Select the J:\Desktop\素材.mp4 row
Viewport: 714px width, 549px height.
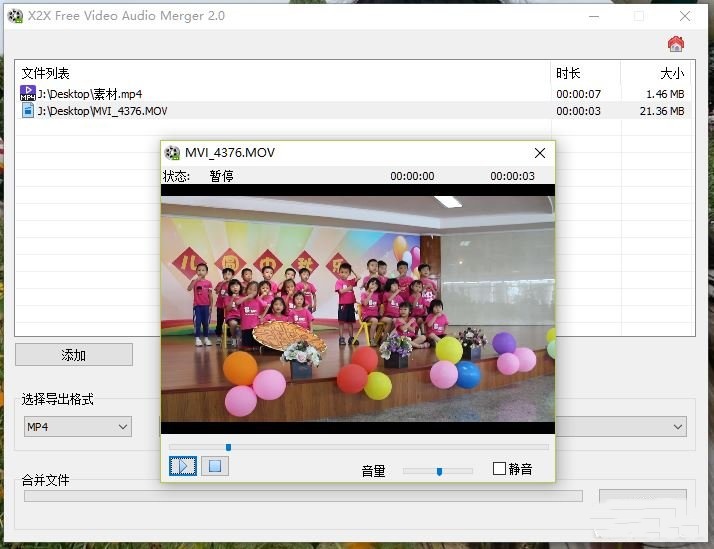(355, 94)
